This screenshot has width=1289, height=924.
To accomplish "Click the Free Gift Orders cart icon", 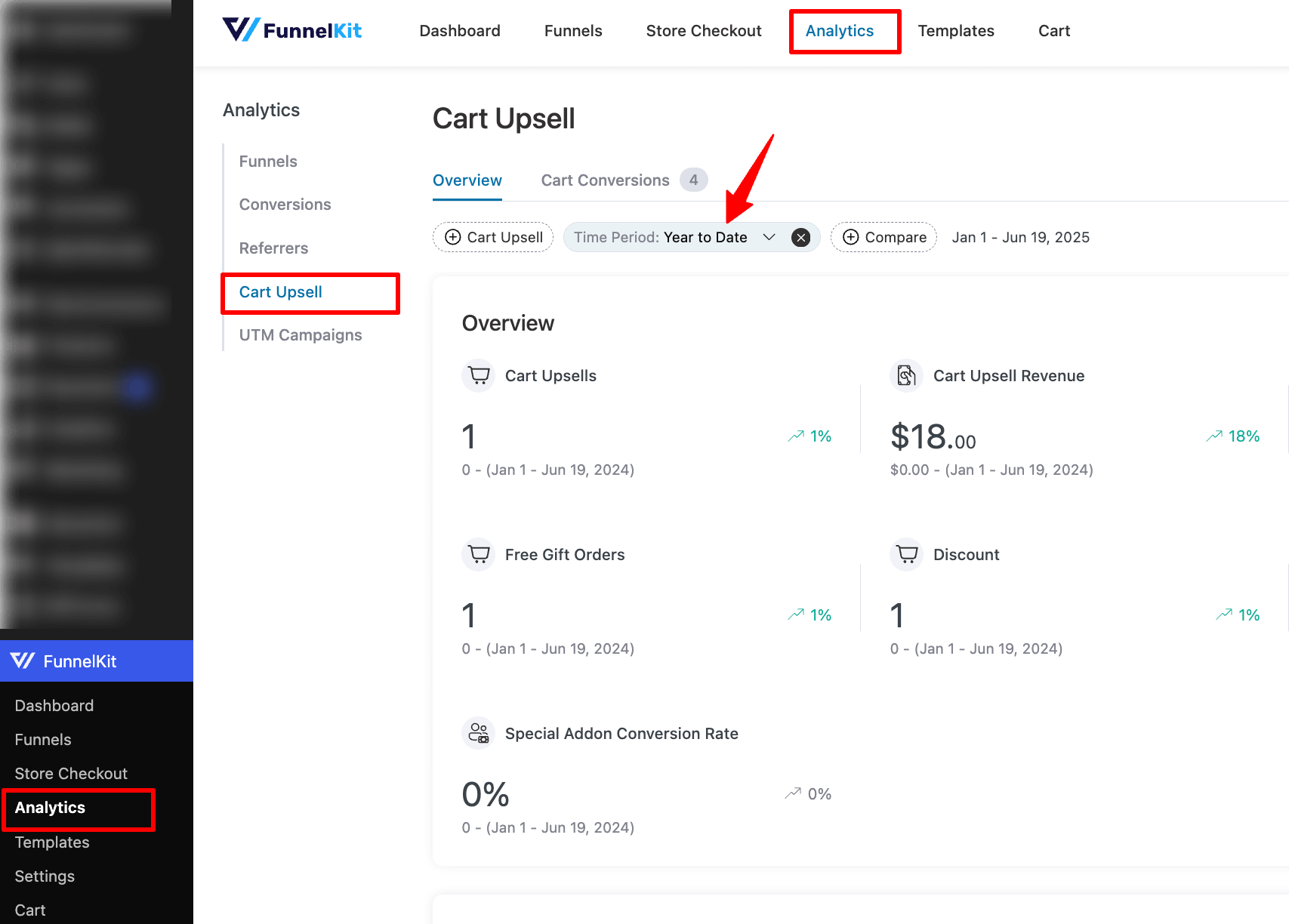I will click(479, 554).
